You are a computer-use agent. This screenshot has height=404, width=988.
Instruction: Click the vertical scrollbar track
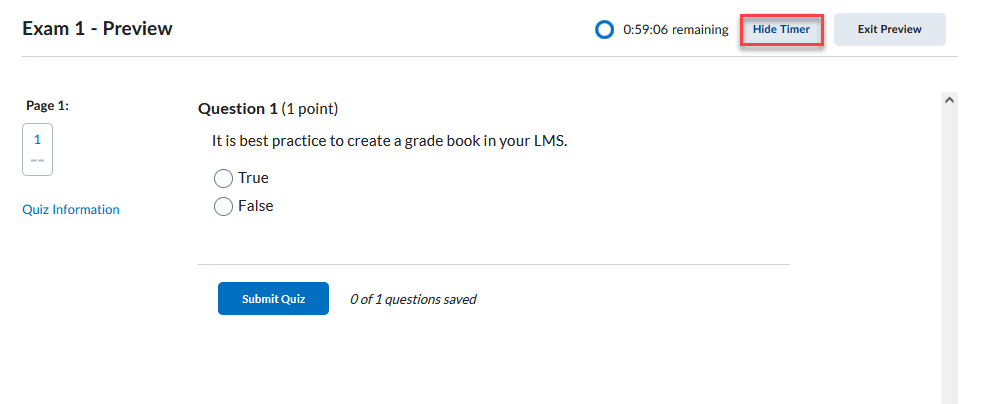tap(950, 250)
